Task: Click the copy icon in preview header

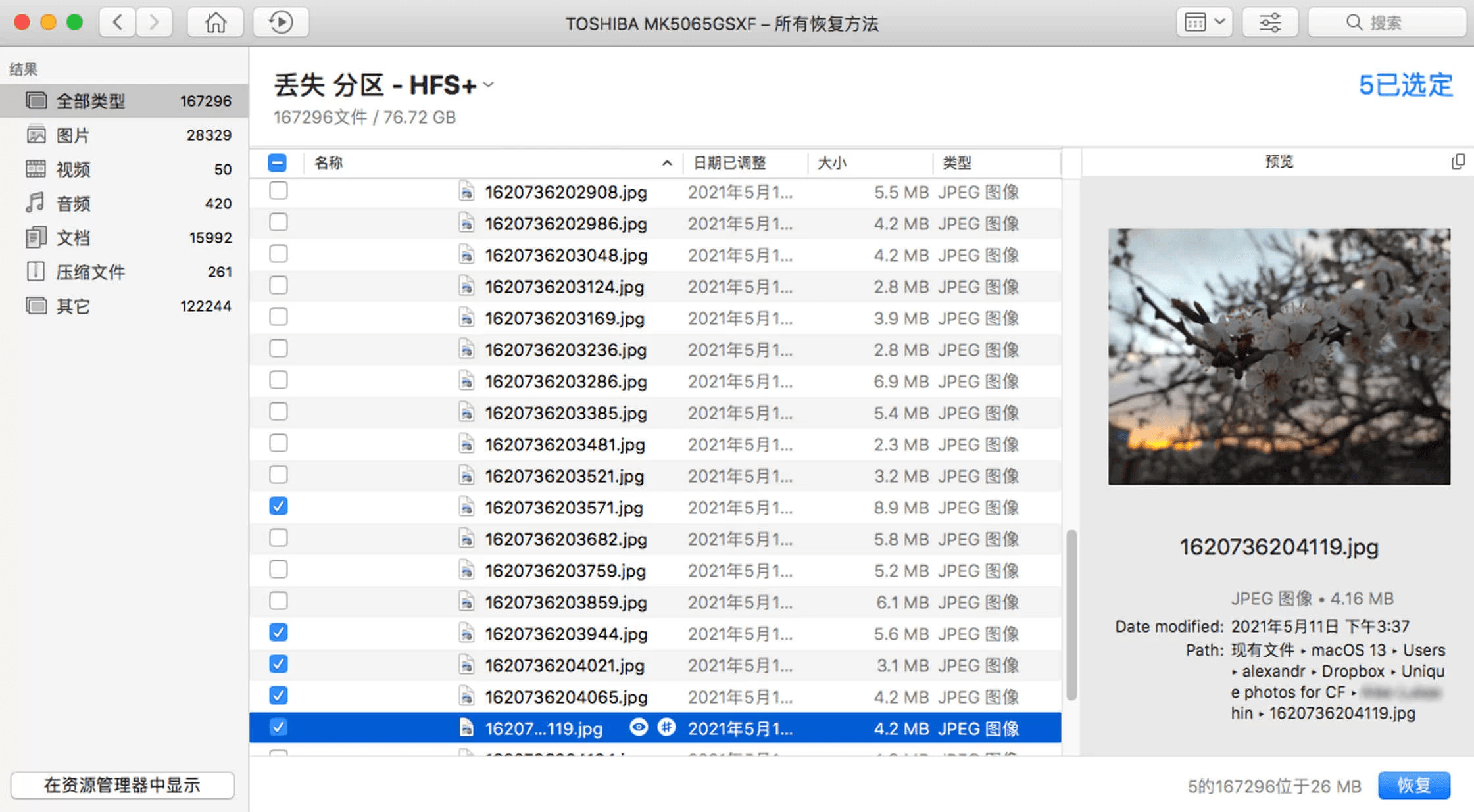Action: click(1458, 162)
